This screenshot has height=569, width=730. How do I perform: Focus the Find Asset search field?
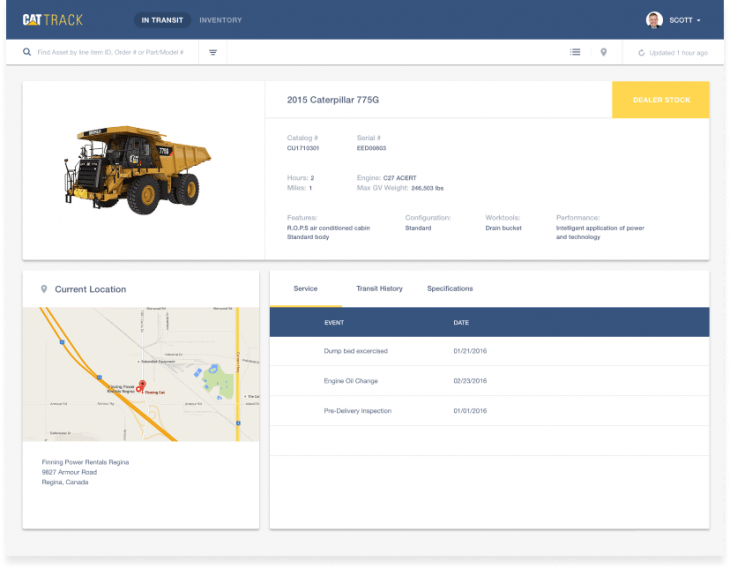tap(110, 52)
